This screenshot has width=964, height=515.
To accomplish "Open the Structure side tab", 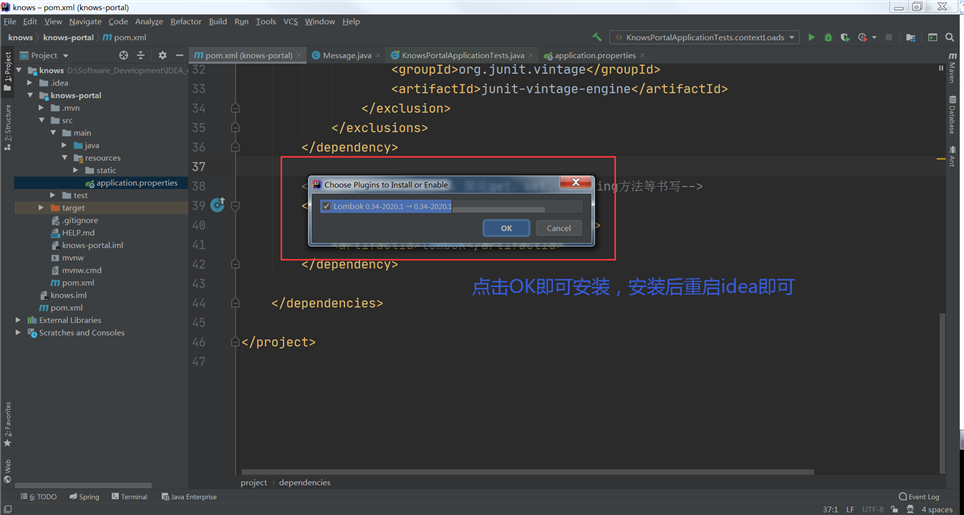I will point(7,127).
